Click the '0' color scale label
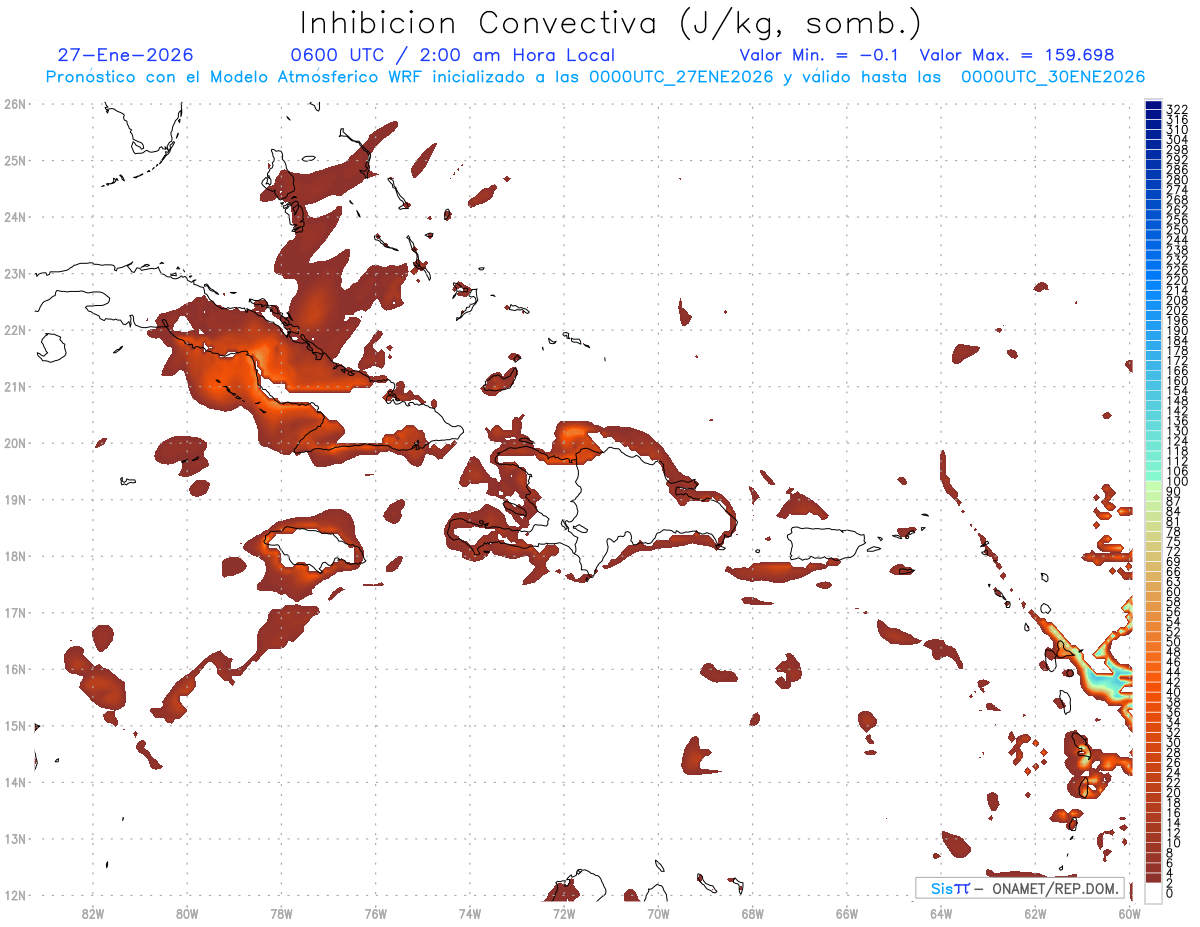 (x=1170, y=893)
